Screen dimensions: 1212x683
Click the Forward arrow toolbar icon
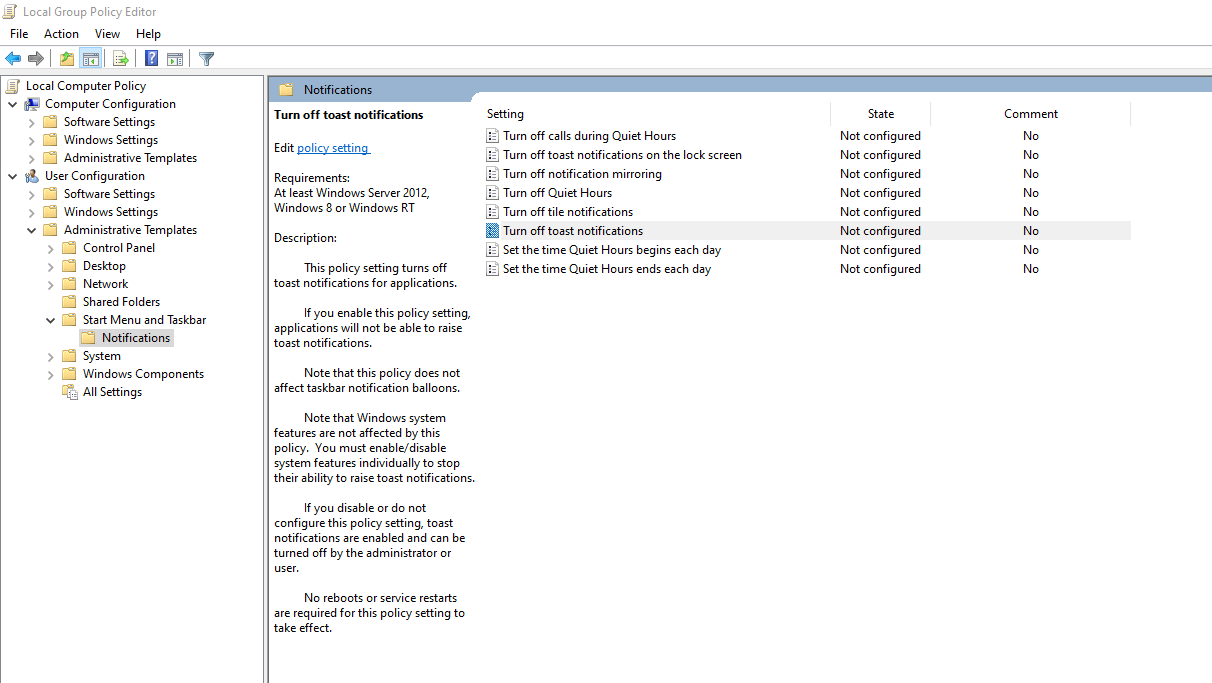click(x=36, y=58)
